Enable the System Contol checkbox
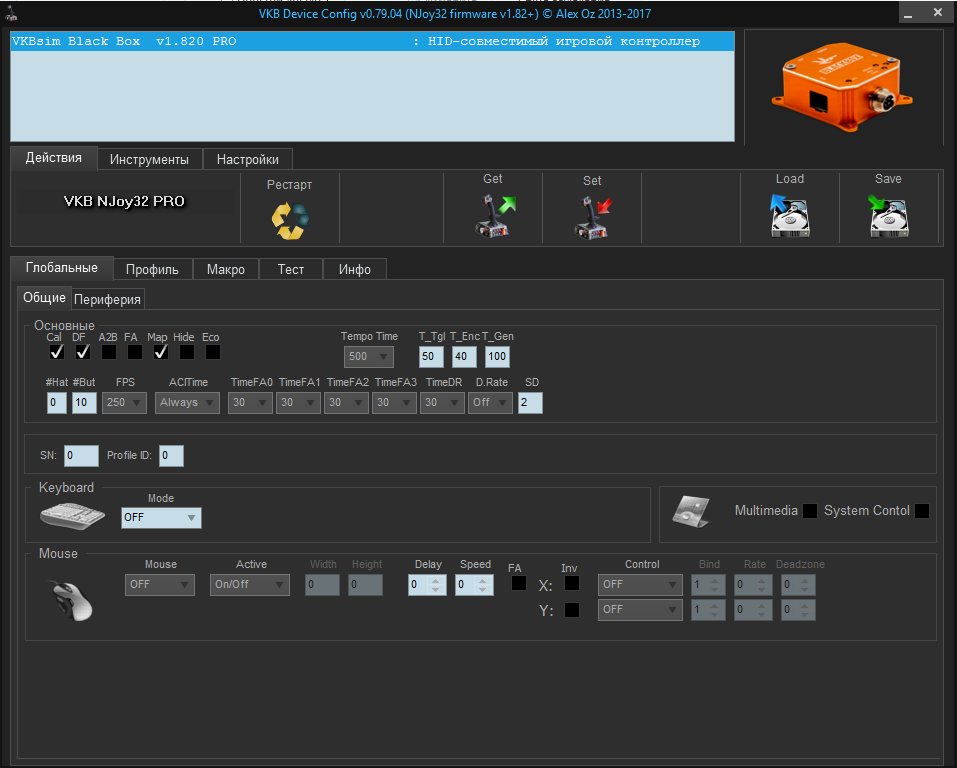The width and height of the screenshot is (957, 768). 922,511
